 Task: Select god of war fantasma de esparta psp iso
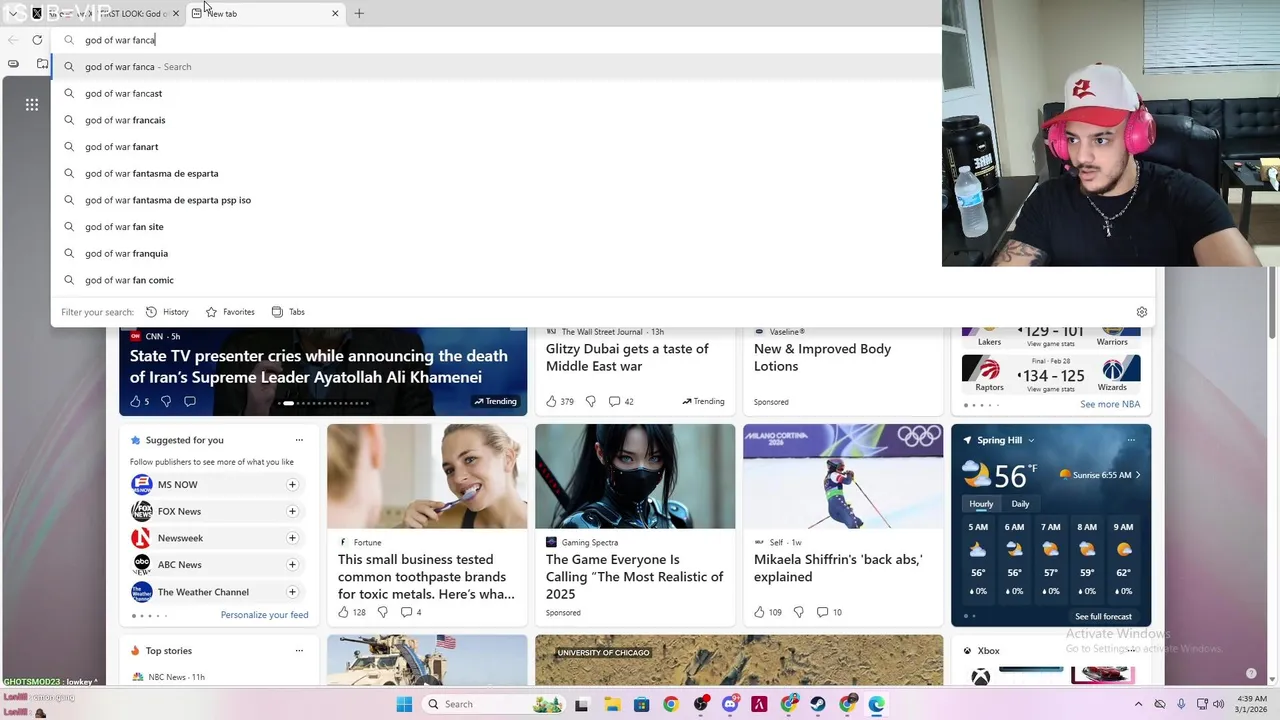point(497,200)
